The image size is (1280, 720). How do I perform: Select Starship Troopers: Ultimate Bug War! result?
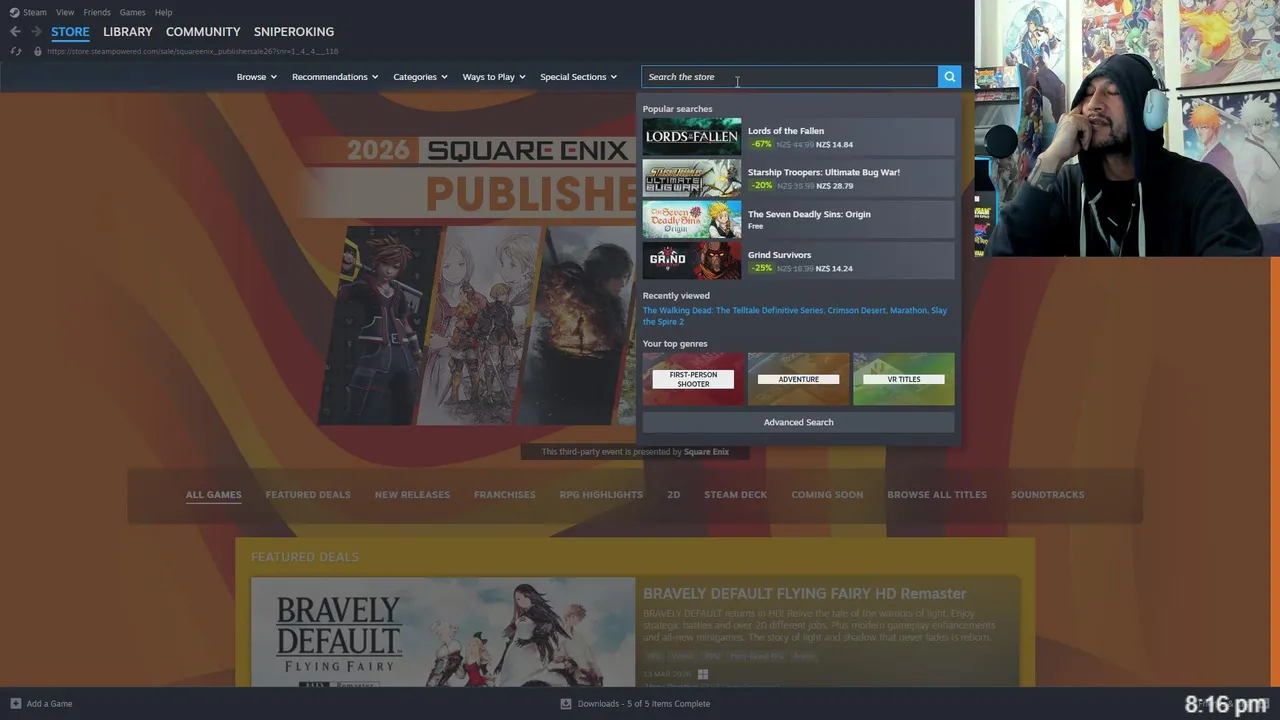tap(798, 178)
